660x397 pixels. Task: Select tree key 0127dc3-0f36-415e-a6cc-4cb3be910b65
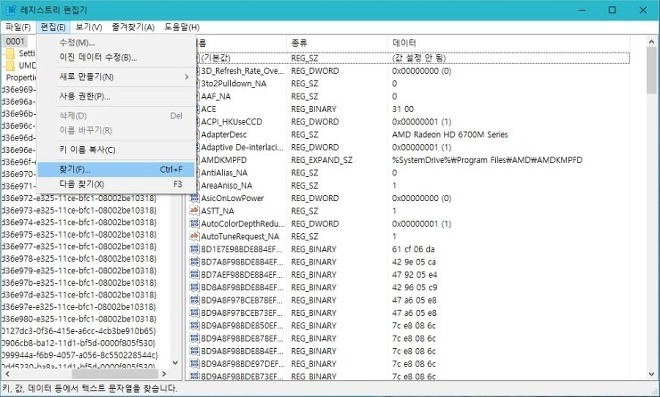79,331
